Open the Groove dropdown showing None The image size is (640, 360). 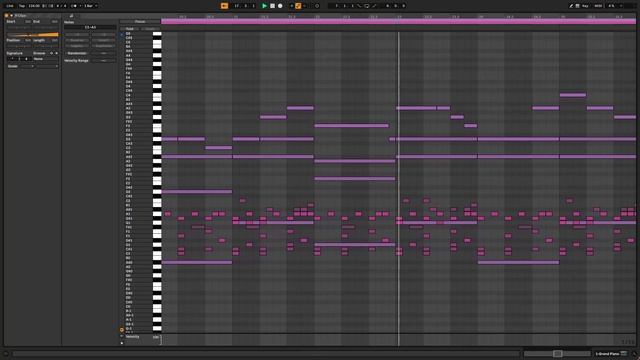tap(46, 59)
